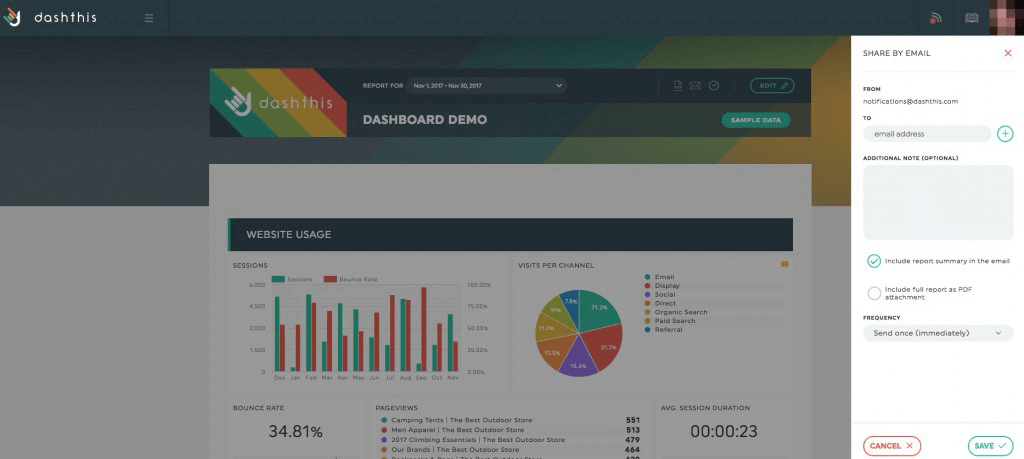Toggle Sessions series in chart legend
This screenshot has width=1024, height=459.
click(292, 279)
